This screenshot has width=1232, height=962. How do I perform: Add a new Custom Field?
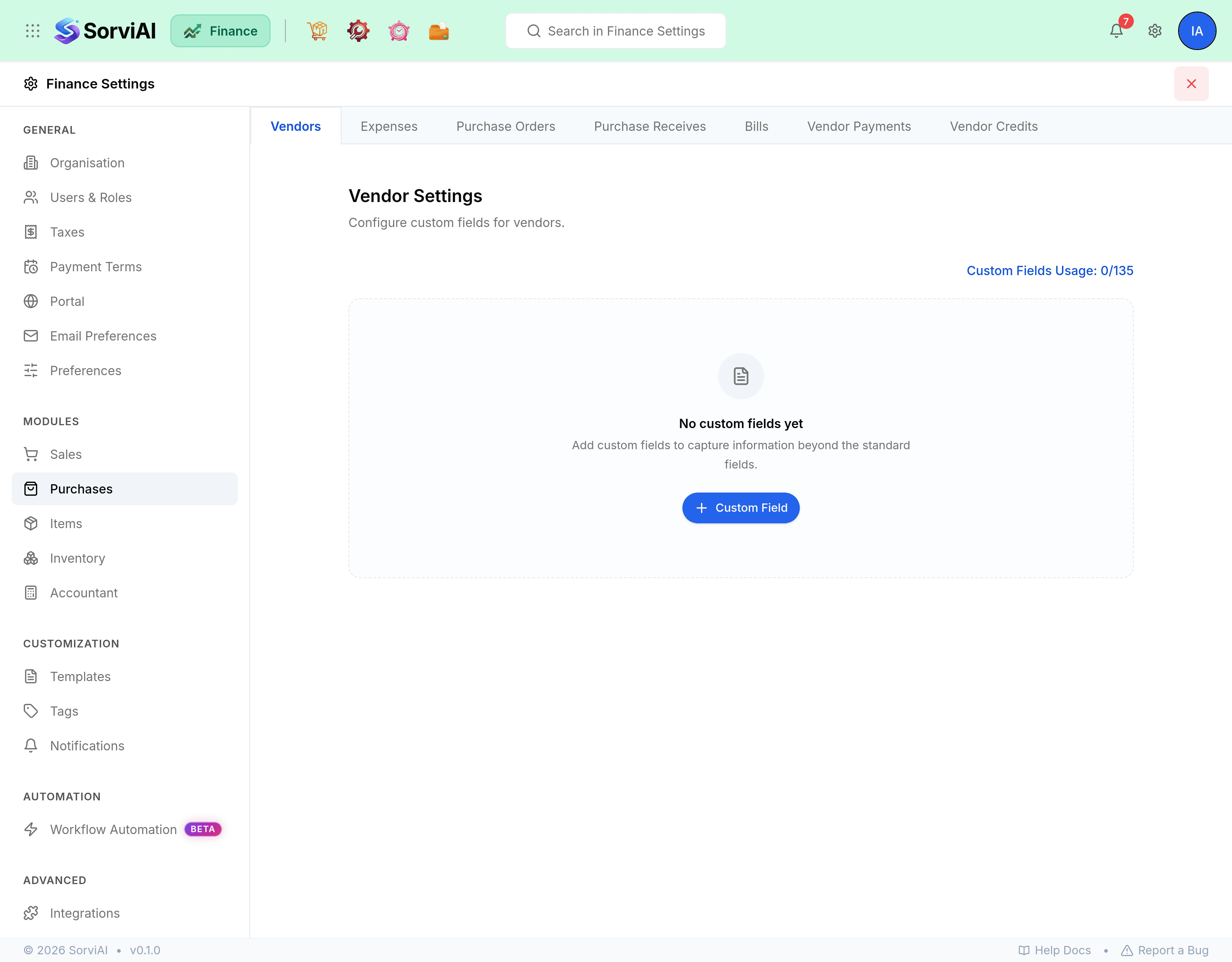741,508
